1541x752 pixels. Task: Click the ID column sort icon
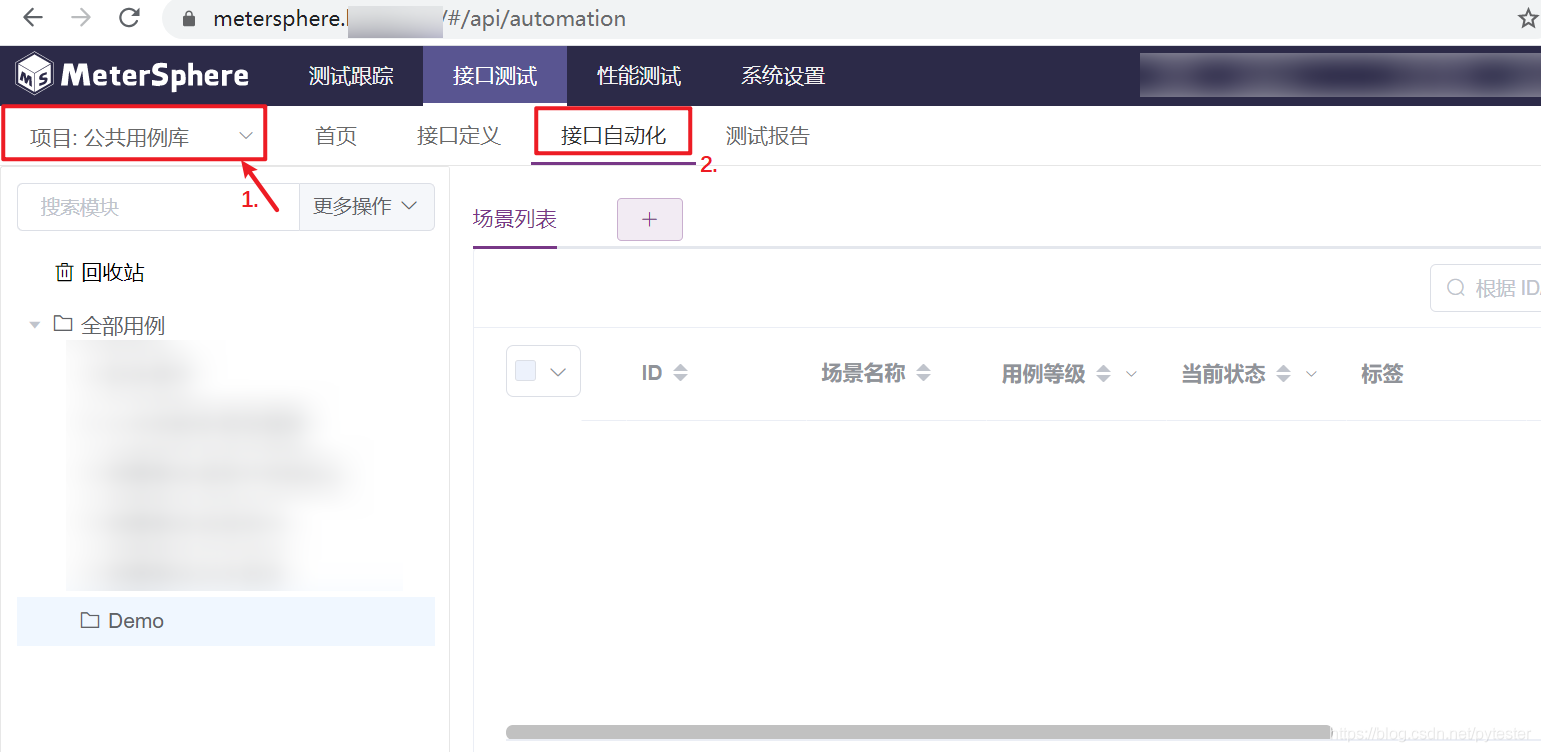[x=680, y=373]
